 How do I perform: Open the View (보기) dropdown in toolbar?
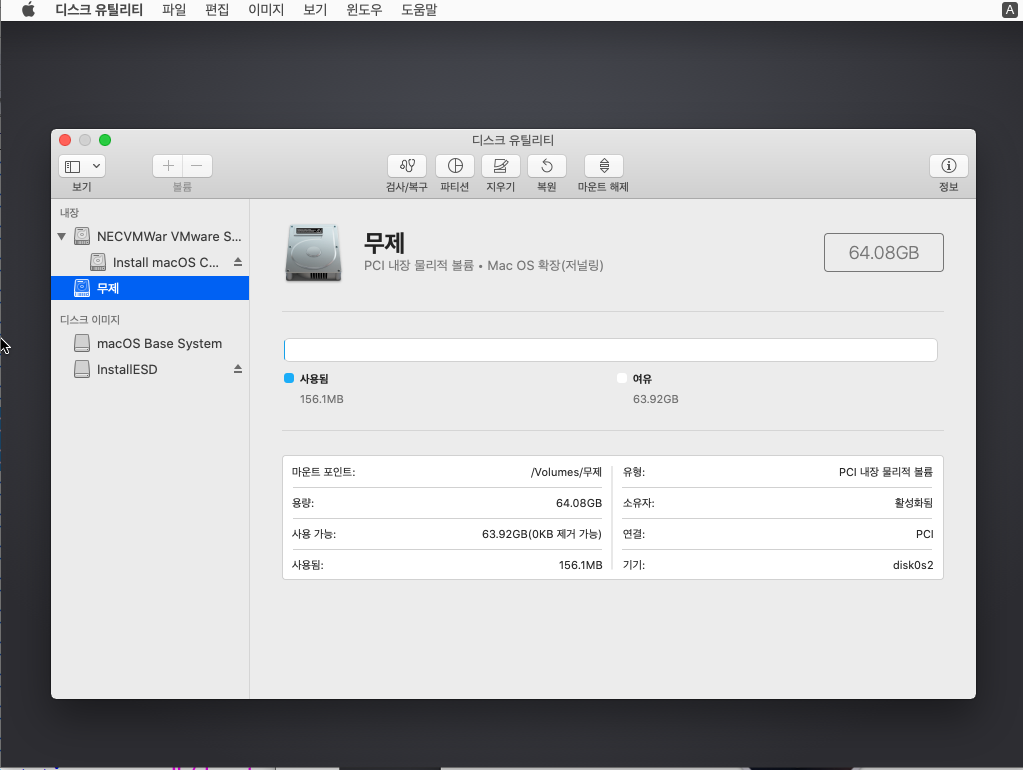pos(82,166)
